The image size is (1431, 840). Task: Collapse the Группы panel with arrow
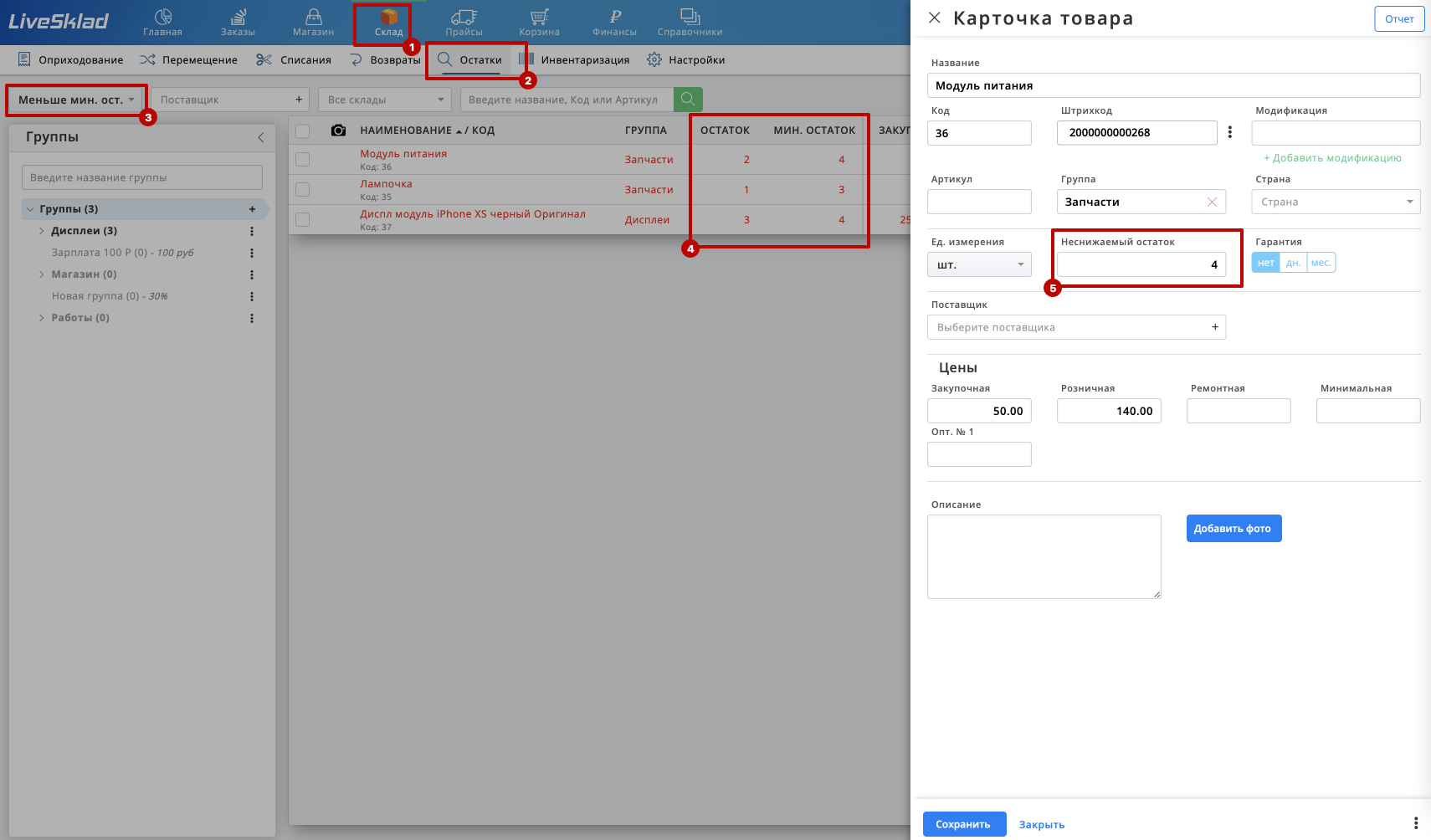pyautogui.click(x=260, y=137)
